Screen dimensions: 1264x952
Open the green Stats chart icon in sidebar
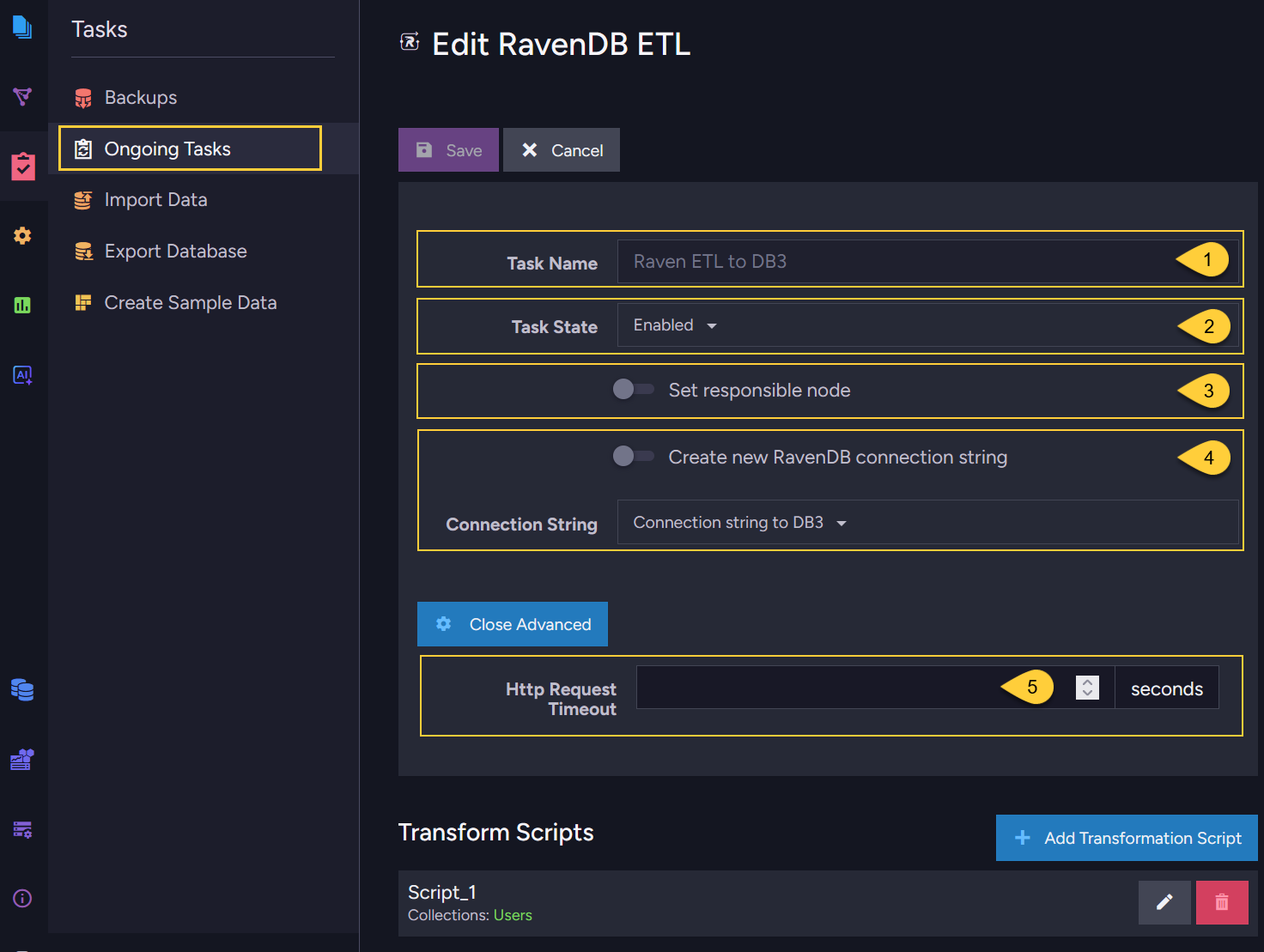click(22, 305)
